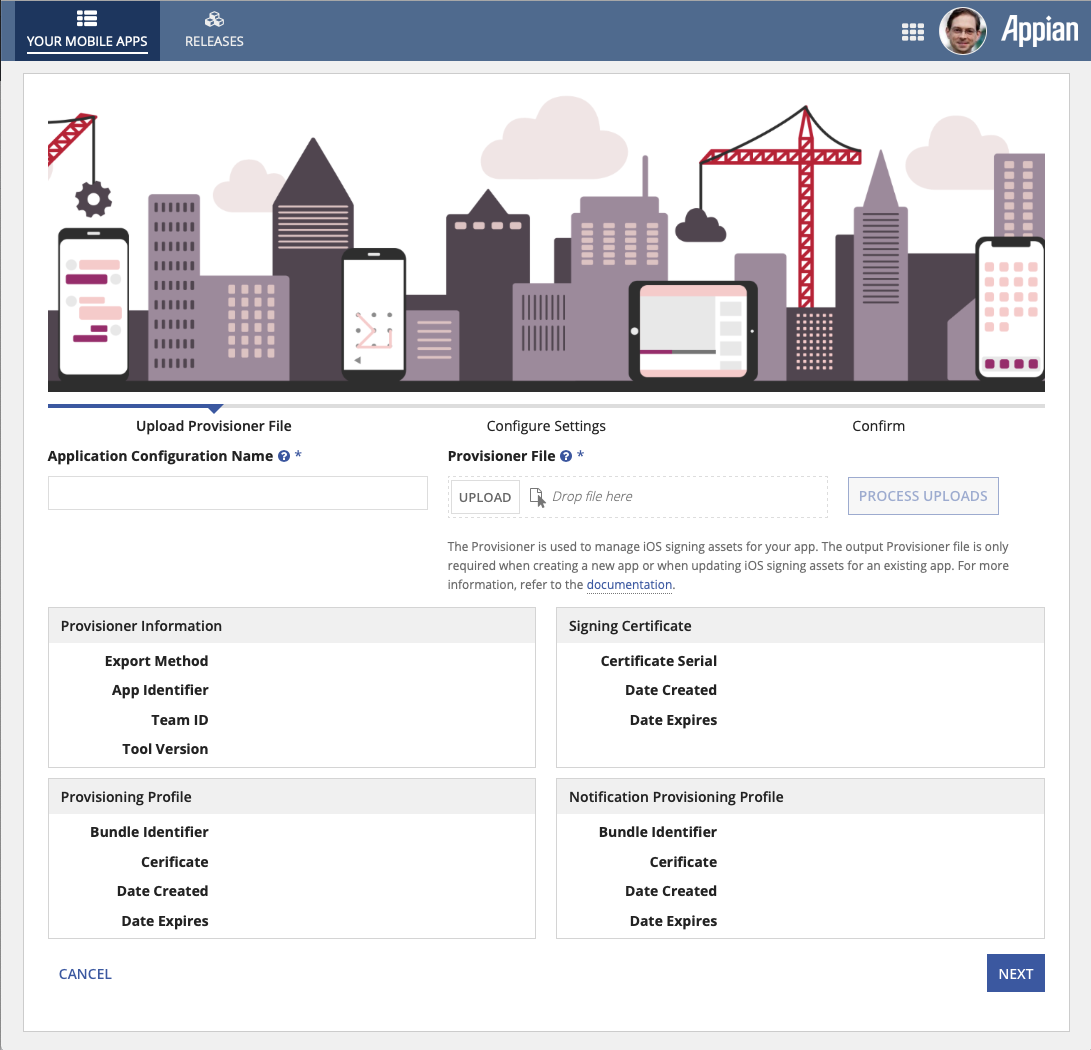Click the Process Uploads button
The width and height of the screenshot is (1091, 1050).
tap(923, 496)
